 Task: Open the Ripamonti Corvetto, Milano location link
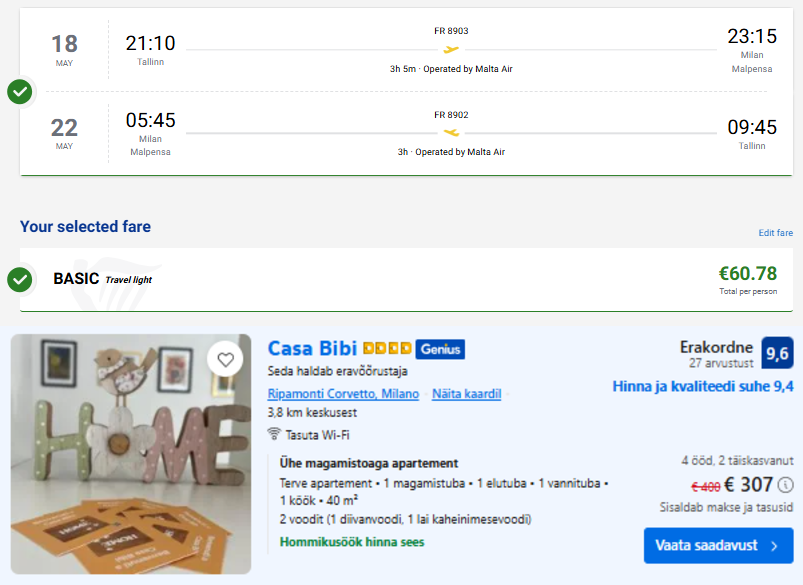pyautogui.click(x=343, y=393)
